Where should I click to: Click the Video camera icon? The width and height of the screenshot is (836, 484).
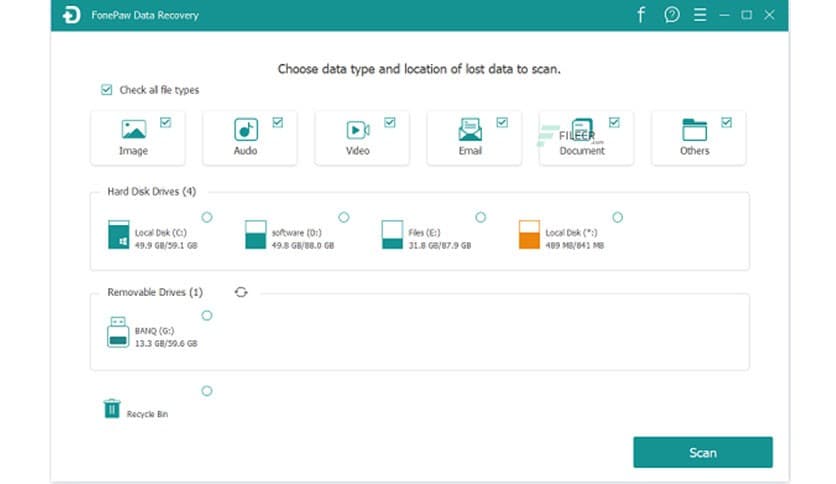click(x=358, y=130)
